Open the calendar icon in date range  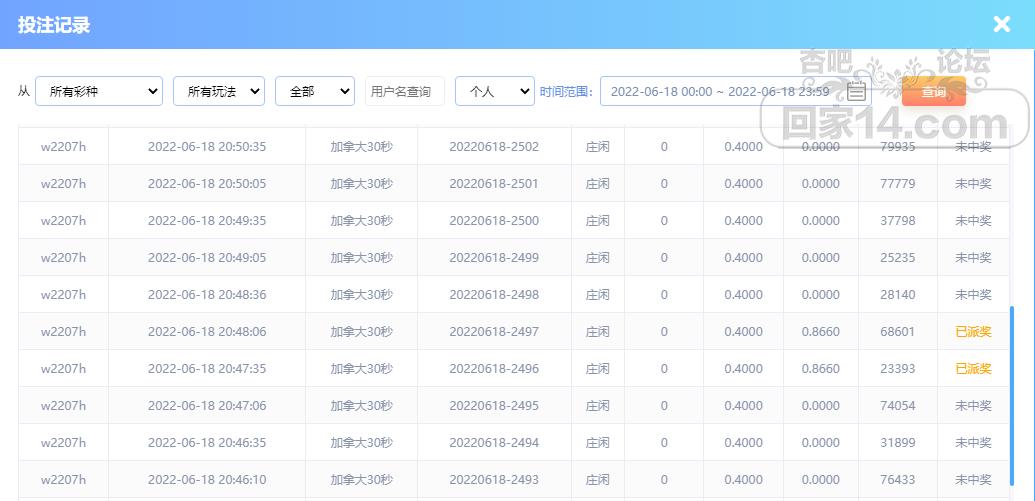tap(856, 92)
